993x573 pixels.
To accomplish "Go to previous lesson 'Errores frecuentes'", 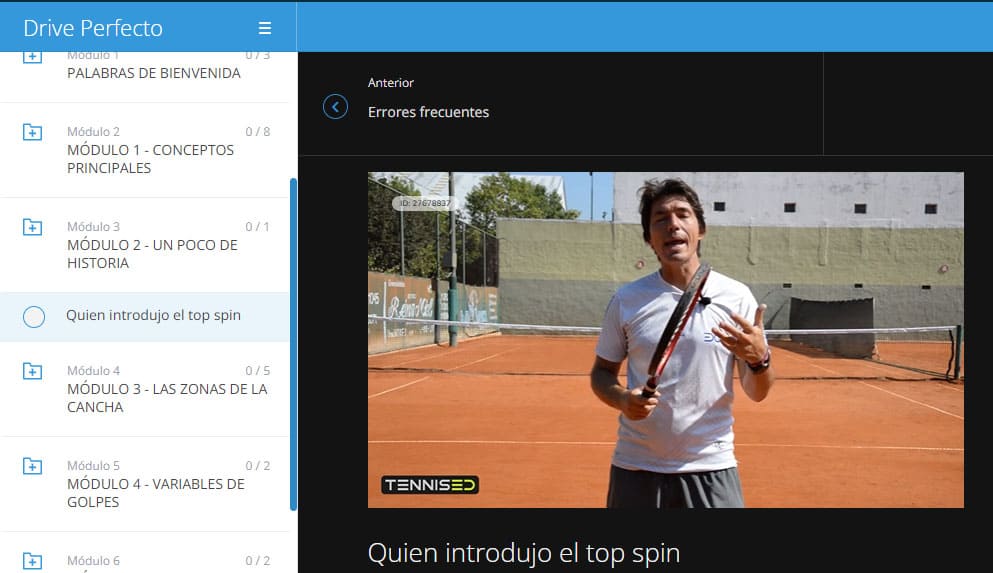I will [428, 112].
